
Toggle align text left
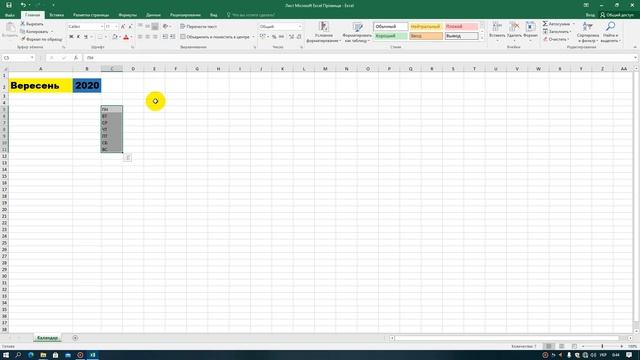[140, 37]
